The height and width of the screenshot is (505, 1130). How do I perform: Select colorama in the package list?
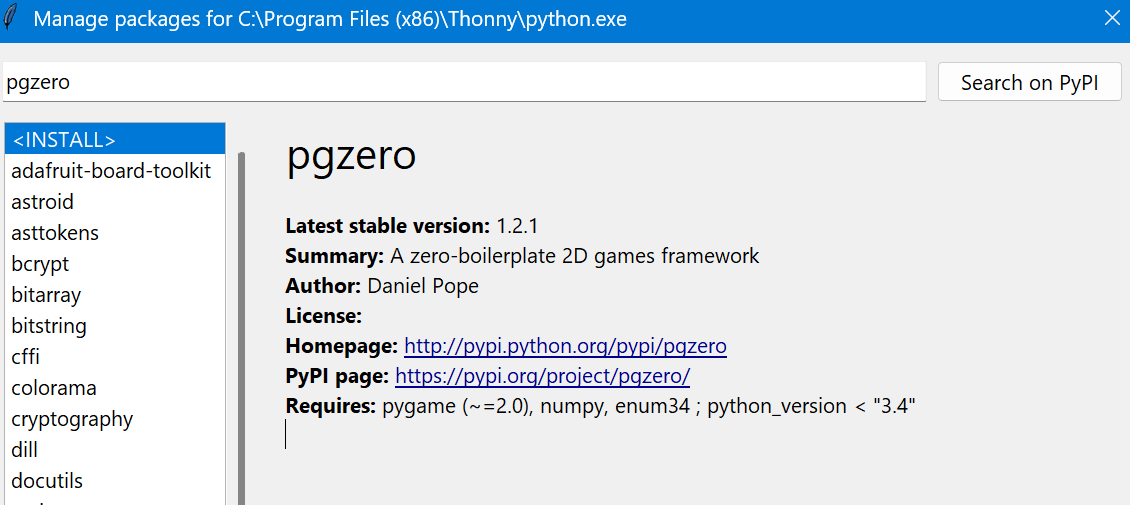tap(115, 388)
